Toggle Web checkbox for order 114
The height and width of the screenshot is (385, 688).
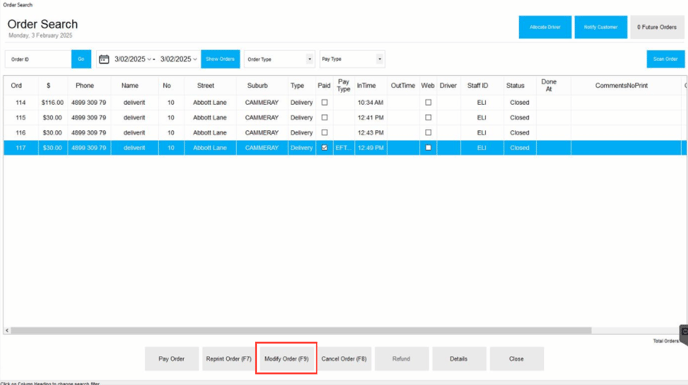(428, 102)
